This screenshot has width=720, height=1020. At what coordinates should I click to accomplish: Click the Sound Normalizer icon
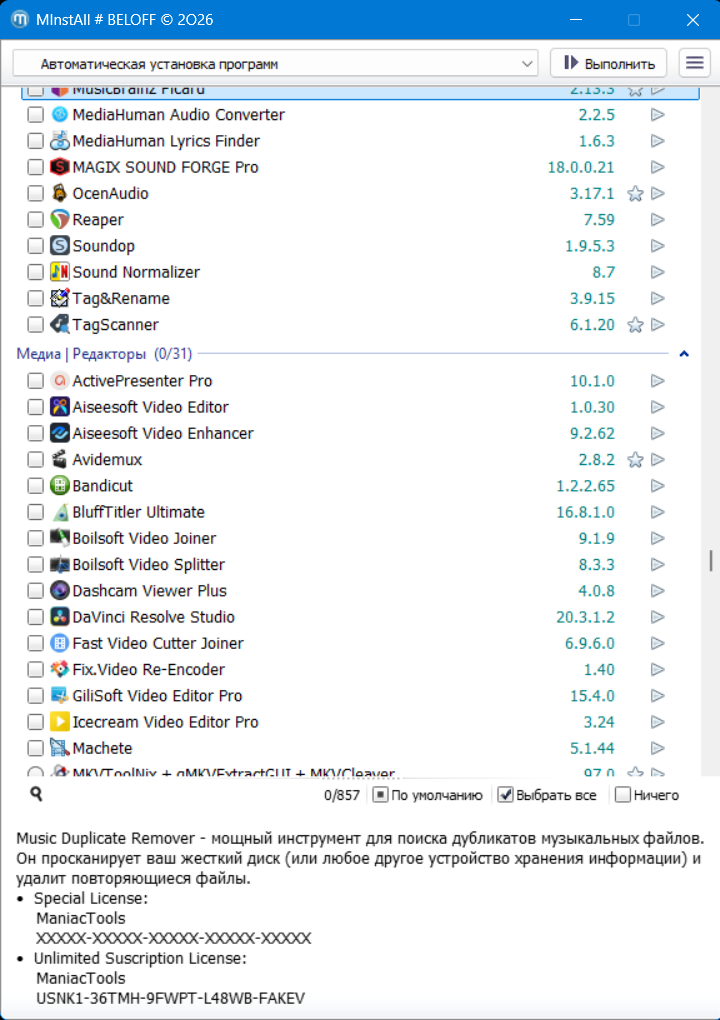coord(59,272)
